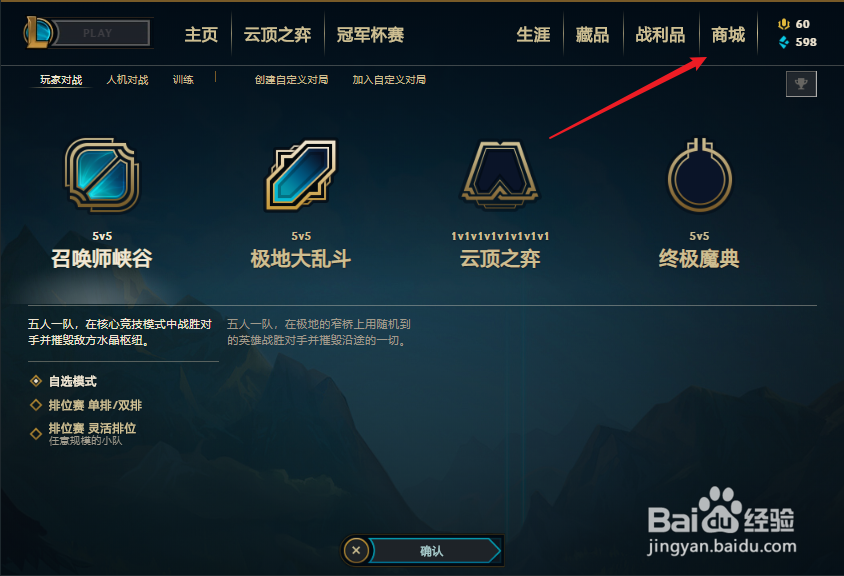Image resolution: width=844 pixels, height=576 pixels.
Task: Click the League of Legends logo icon
Action: (x=38, y=32)
